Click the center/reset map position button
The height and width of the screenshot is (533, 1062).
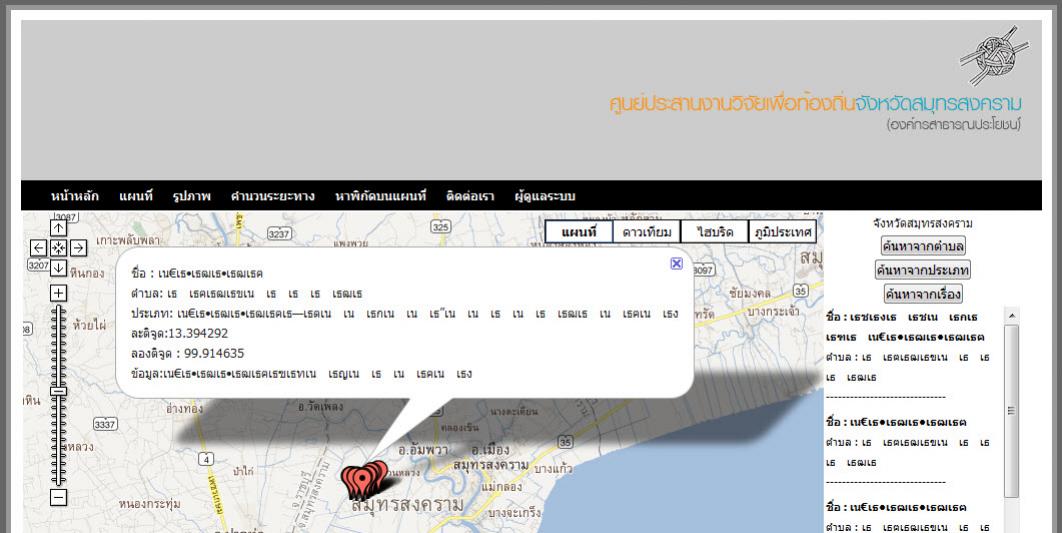pyautogui.click(x=58, y=248)
